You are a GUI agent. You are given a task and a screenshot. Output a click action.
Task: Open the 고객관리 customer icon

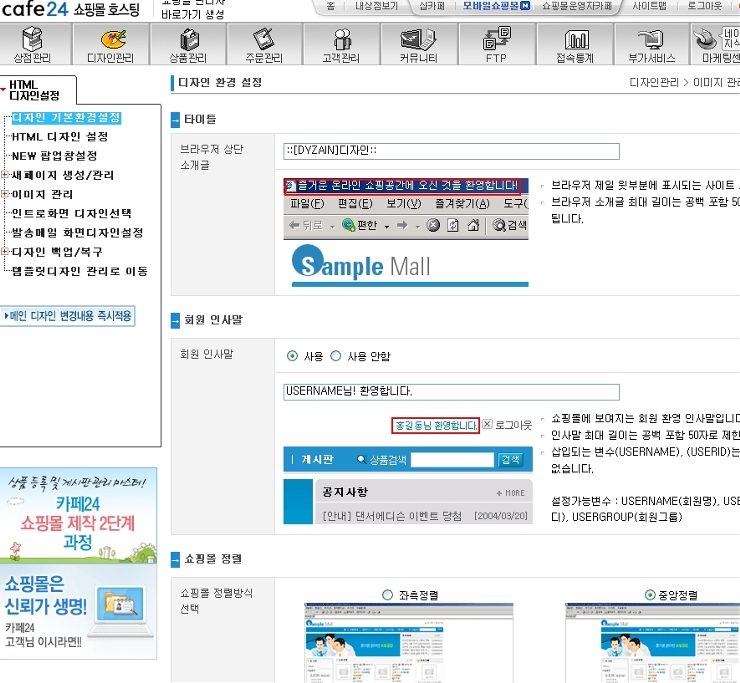click(341, 44)
